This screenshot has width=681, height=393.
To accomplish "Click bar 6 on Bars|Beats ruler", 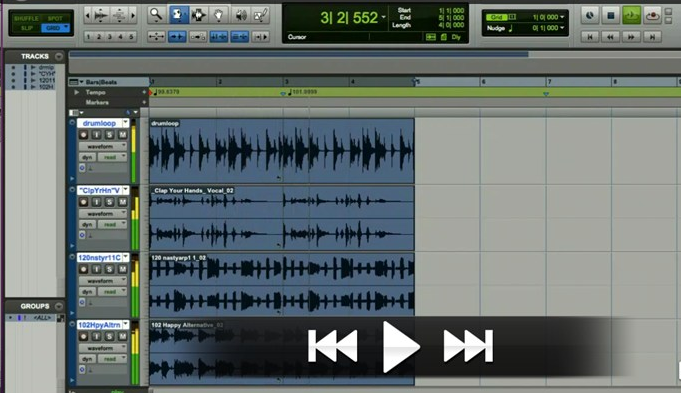I will click(x=483, y=82).
